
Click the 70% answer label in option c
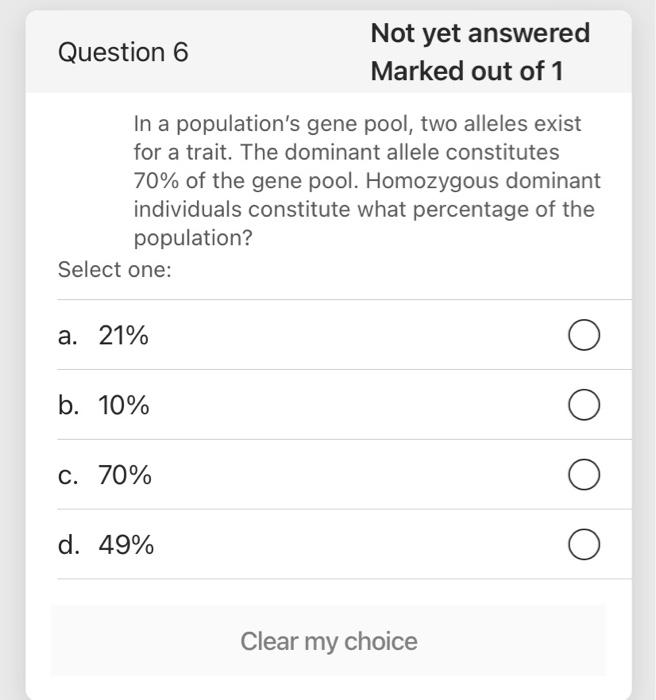(x=125, y=475)
